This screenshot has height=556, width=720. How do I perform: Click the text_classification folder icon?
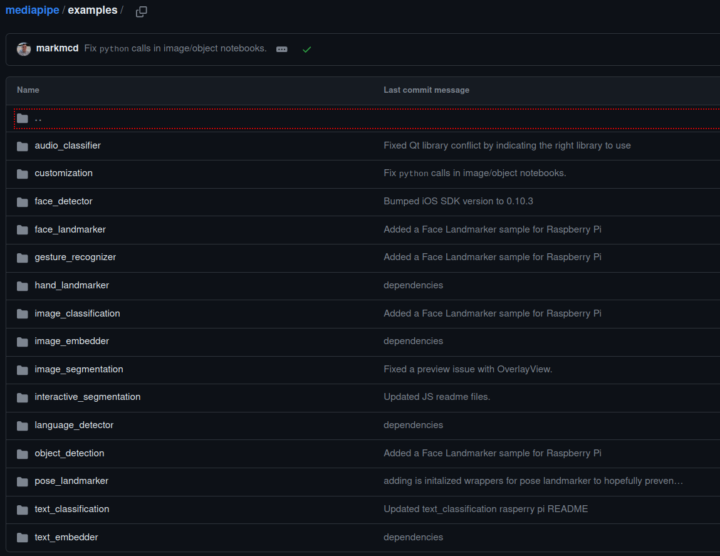tap(22, 509)
